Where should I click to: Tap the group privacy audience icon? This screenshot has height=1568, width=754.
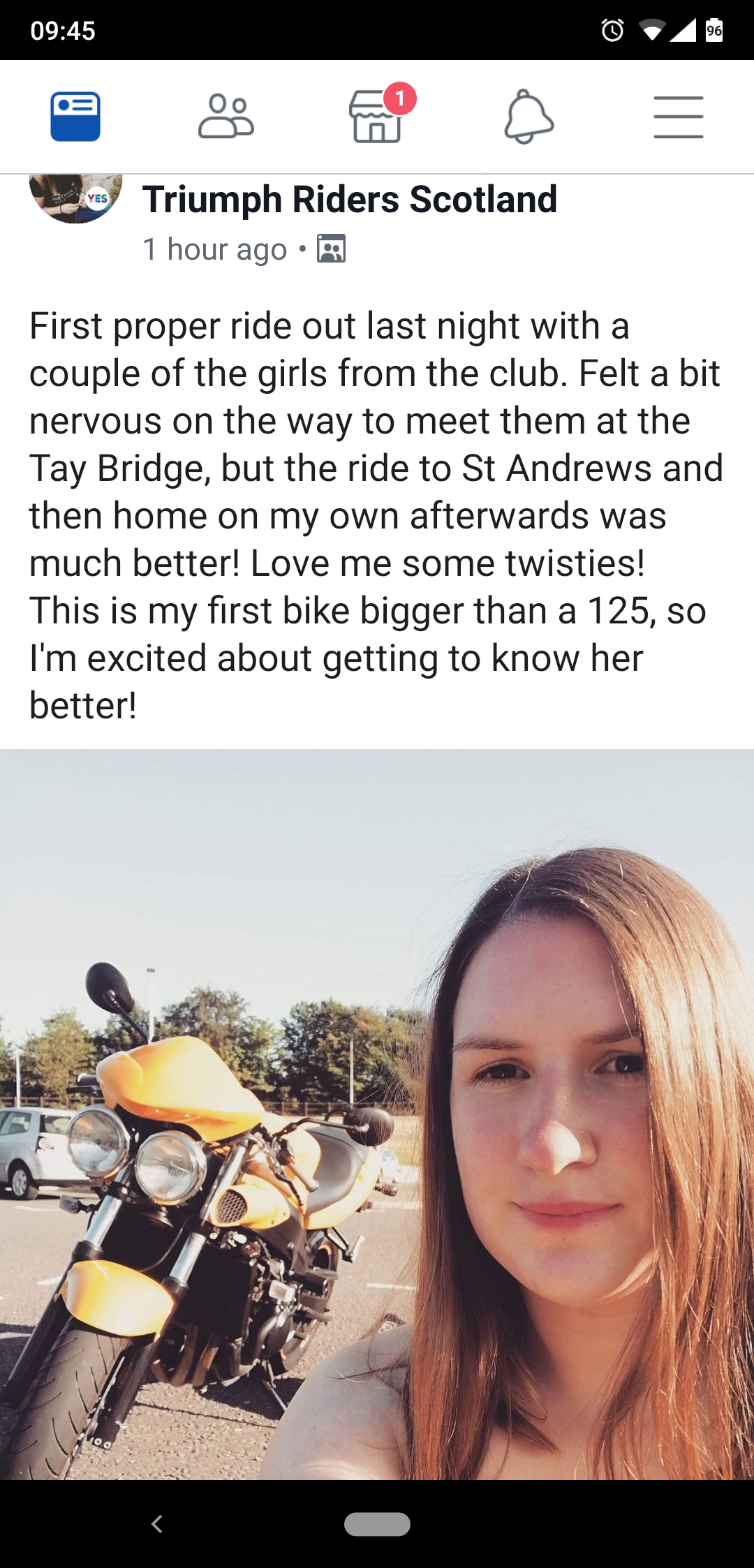click(331, 249)
